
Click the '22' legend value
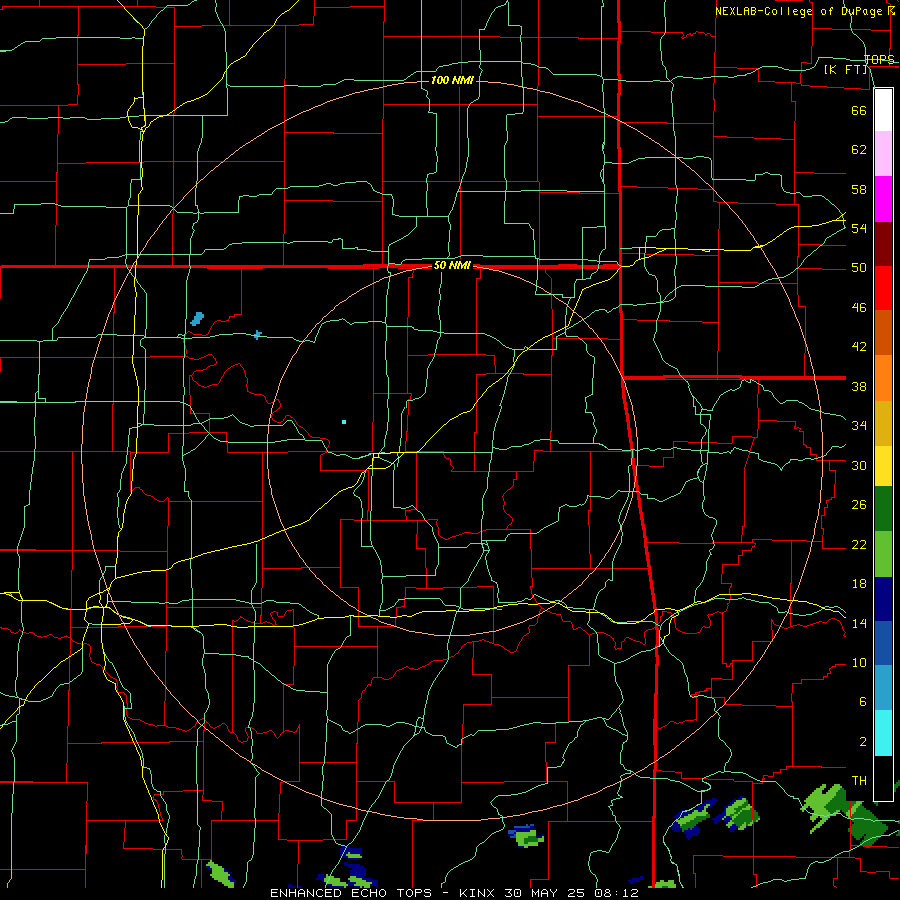point(859,544)
